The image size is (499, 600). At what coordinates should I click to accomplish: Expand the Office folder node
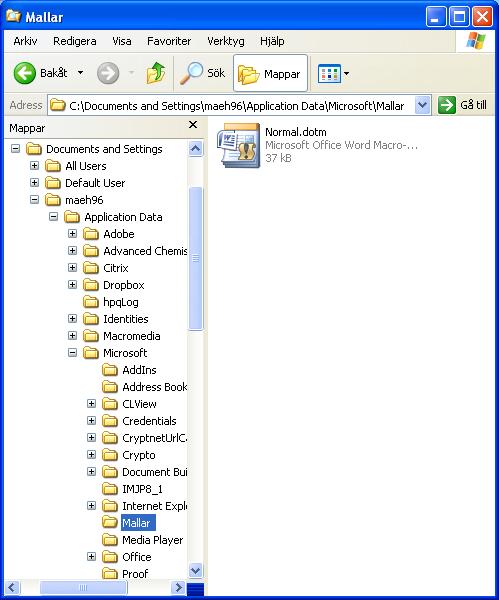[91, 556]
